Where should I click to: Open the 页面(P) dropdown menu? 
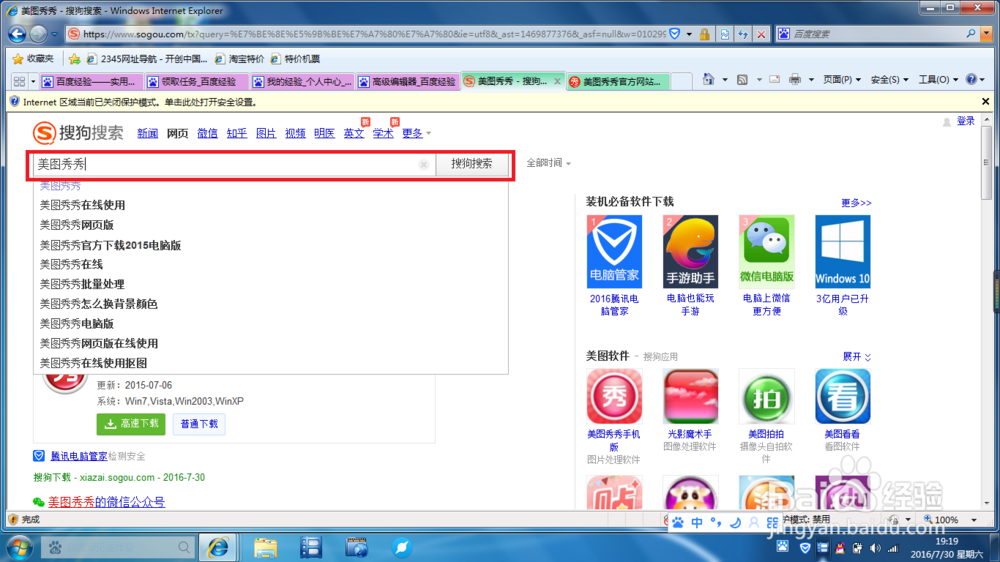[841, 80]
